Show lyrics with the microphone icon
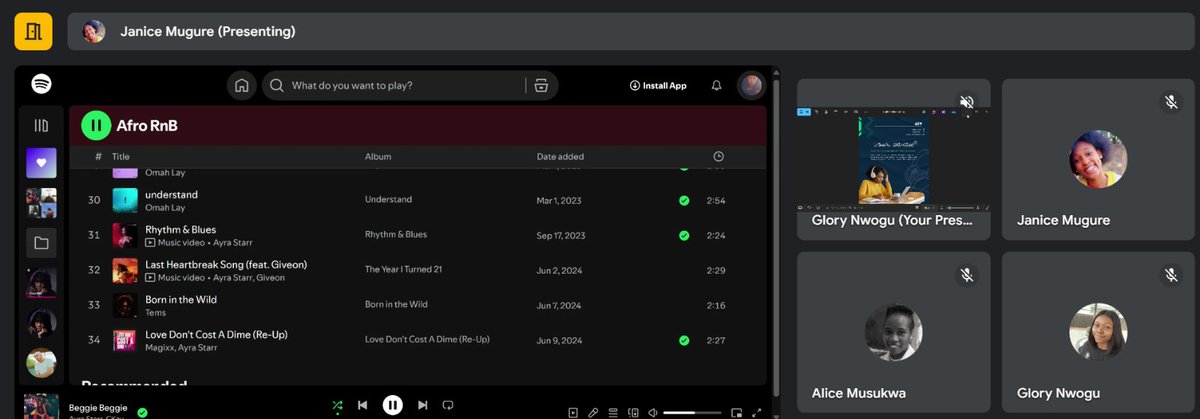The image size is (1200, 419). 593,412
